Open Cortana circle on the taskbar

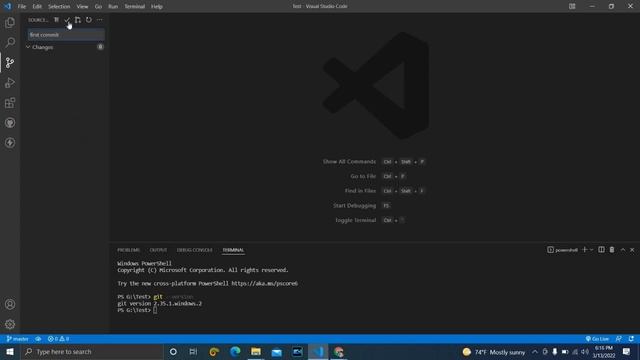pos(173,351)
